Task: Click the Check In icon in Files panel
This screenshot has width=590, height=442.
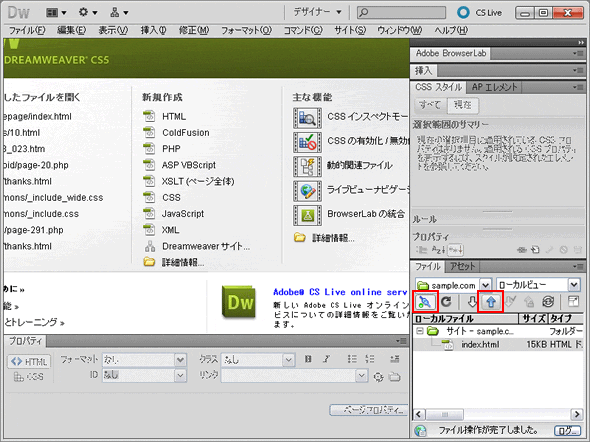Action: click(529, 302)
